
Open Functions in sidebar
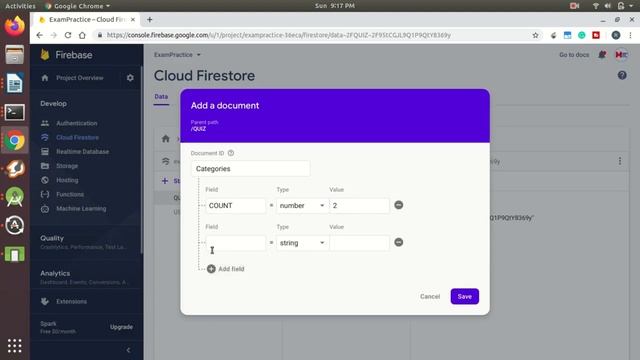(x=70, y=194)
